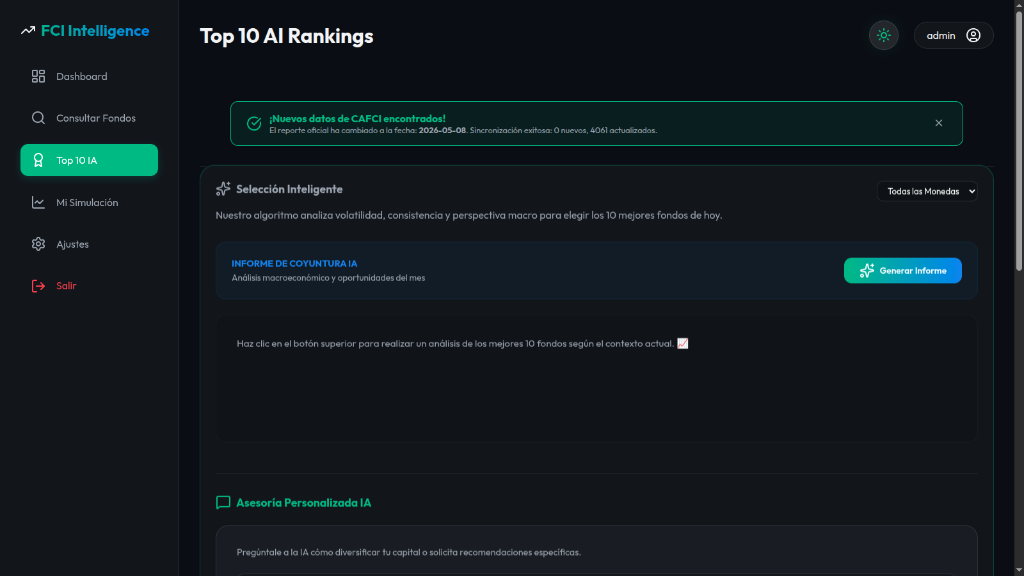Toggle light theme with sun icon button

click(x=884, y=35)
